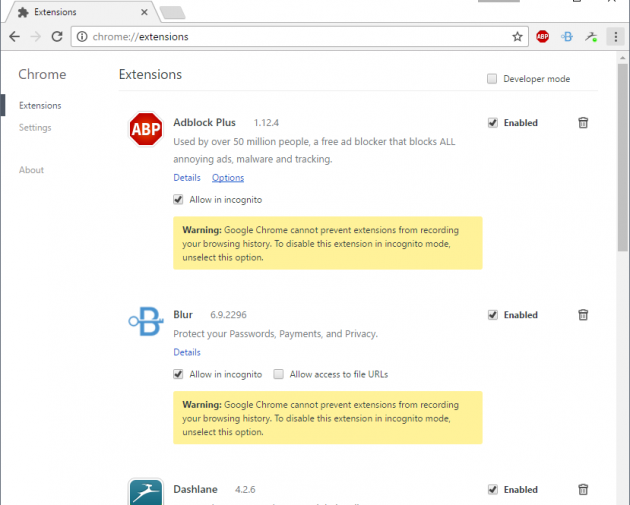Viewport: 630px width, 505px height.
Task: Select Extensions in Chrome sidebar
Action: click(40, 105)
